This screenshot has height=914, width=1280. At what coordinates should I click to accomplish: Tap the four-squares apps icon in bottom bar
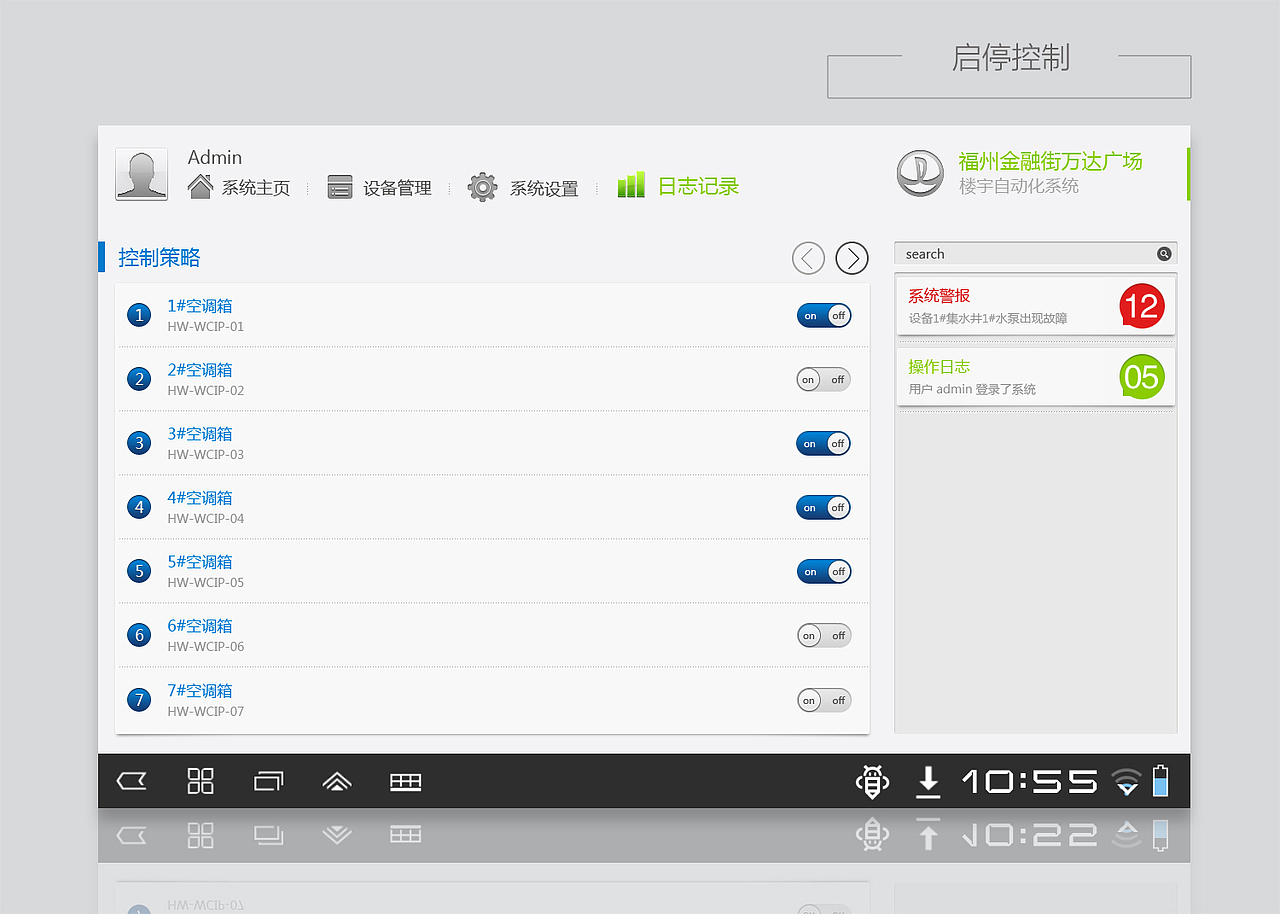[x=201, y=781]
